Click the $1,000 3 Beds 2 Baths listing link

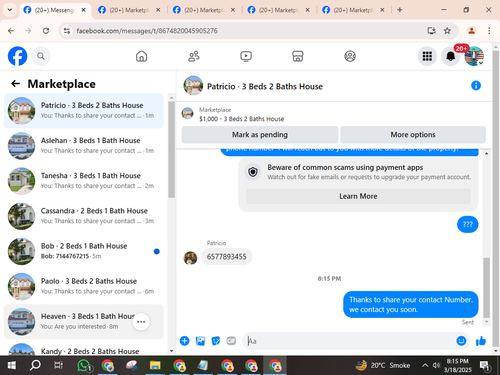[x=241, y=119]
